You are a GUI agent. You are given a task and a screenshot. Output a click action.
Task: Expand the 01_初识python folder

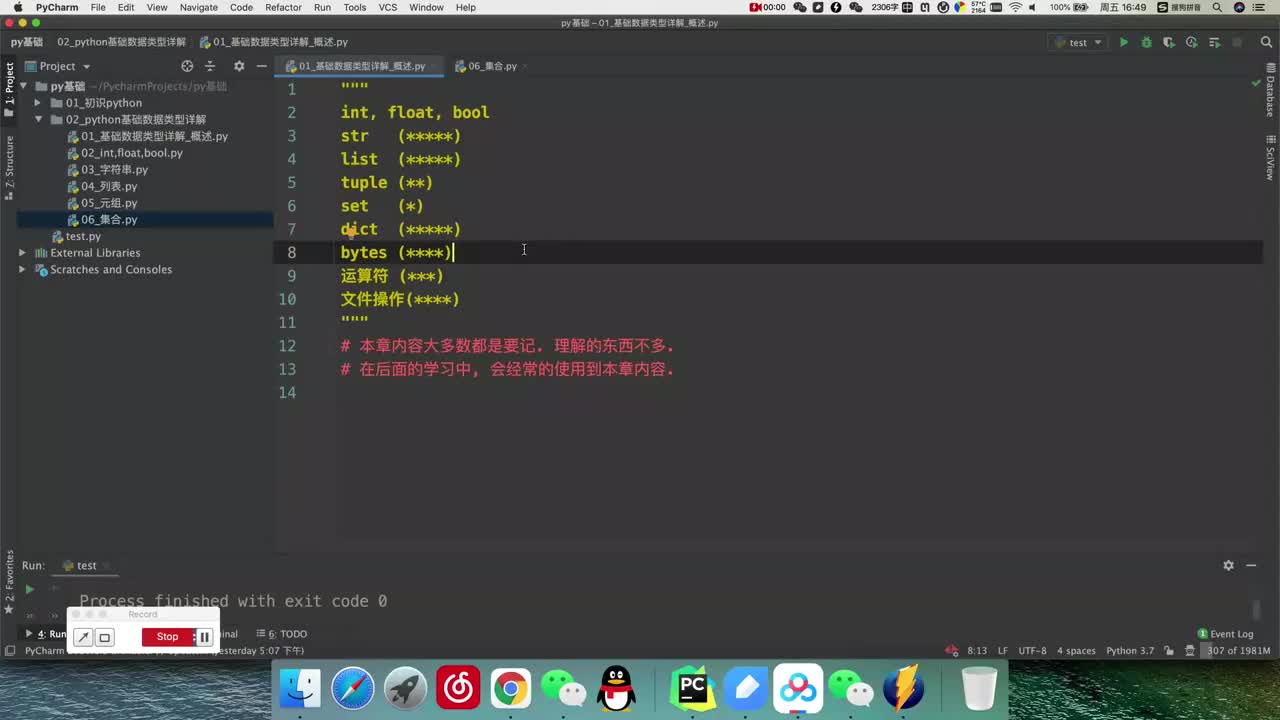(38, 103)
